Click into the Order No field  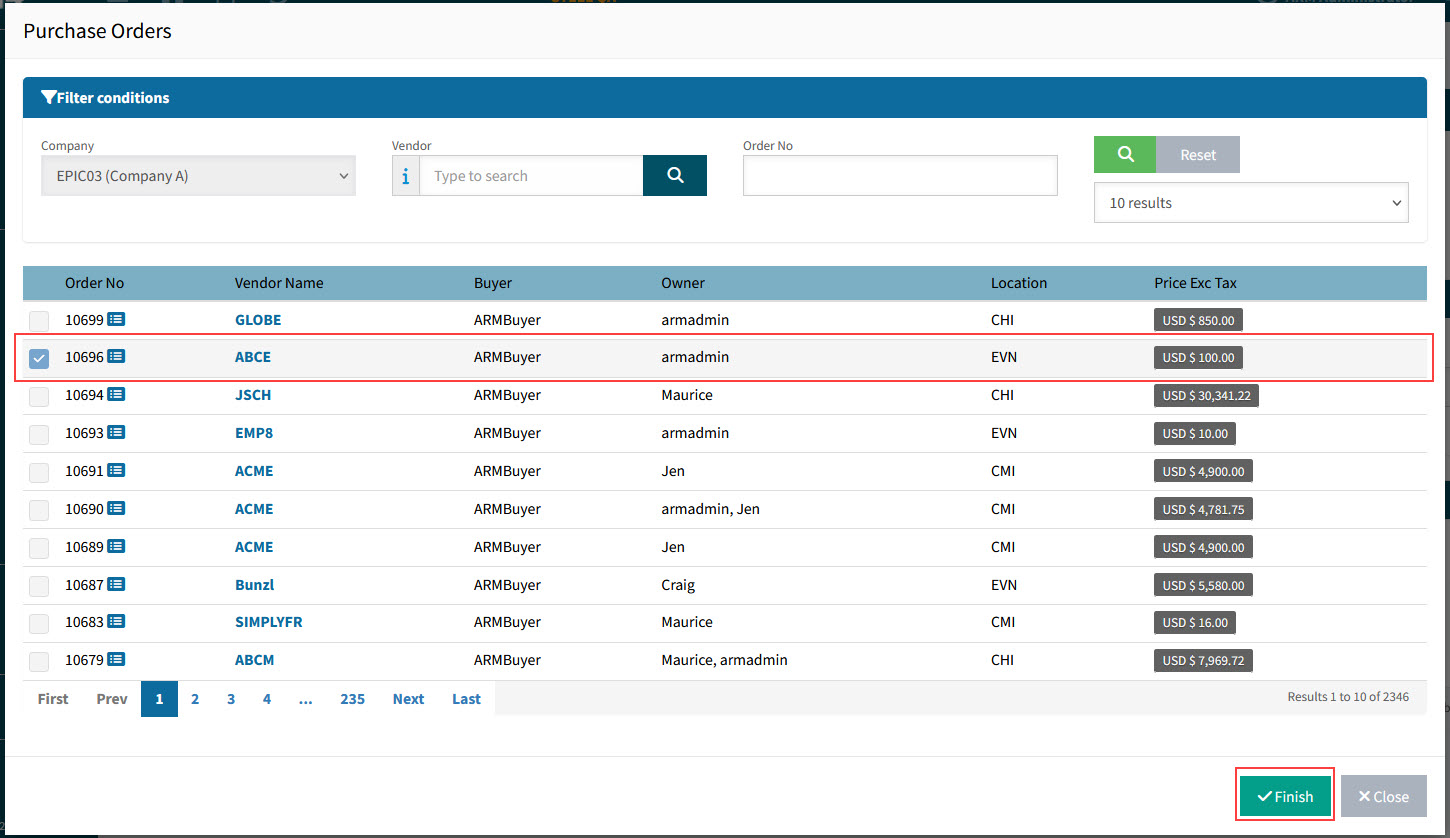click(x=900, y=176)
